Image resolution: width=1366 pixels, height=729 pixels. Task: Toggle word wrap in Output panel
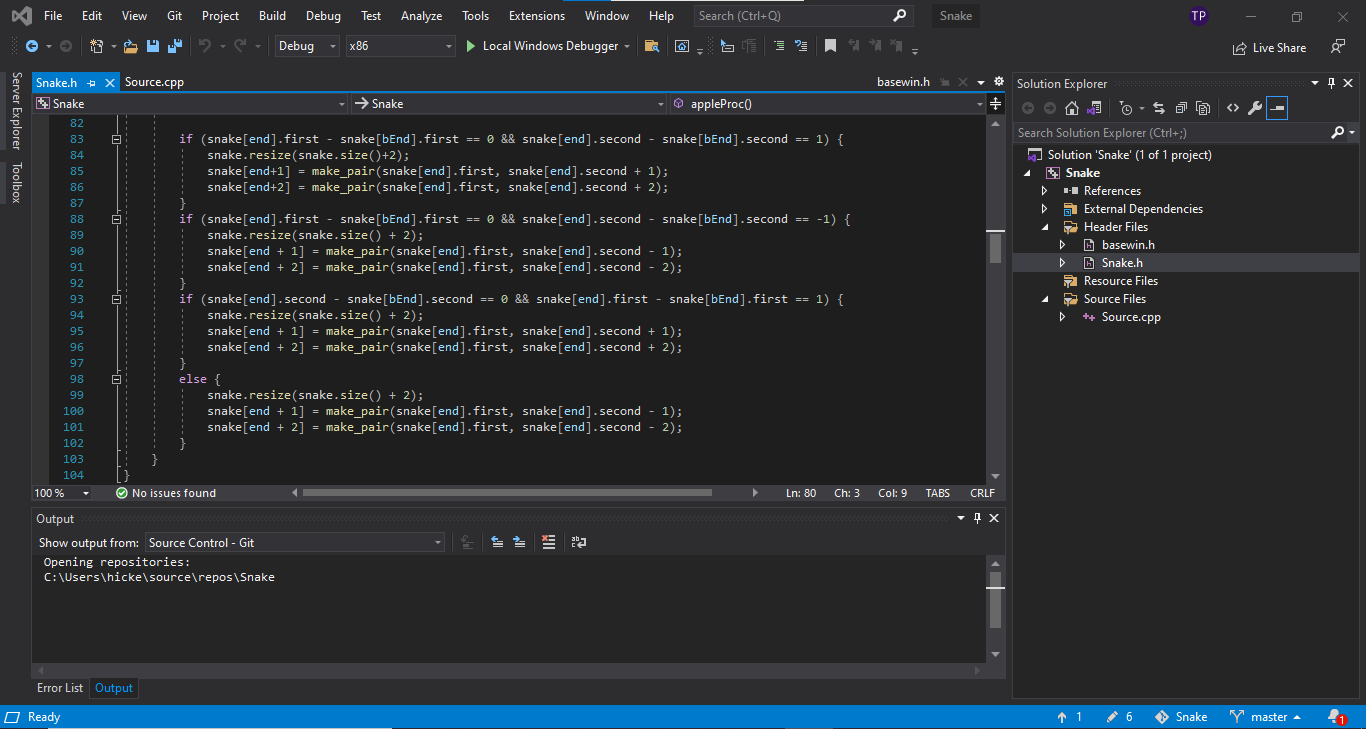579,542
